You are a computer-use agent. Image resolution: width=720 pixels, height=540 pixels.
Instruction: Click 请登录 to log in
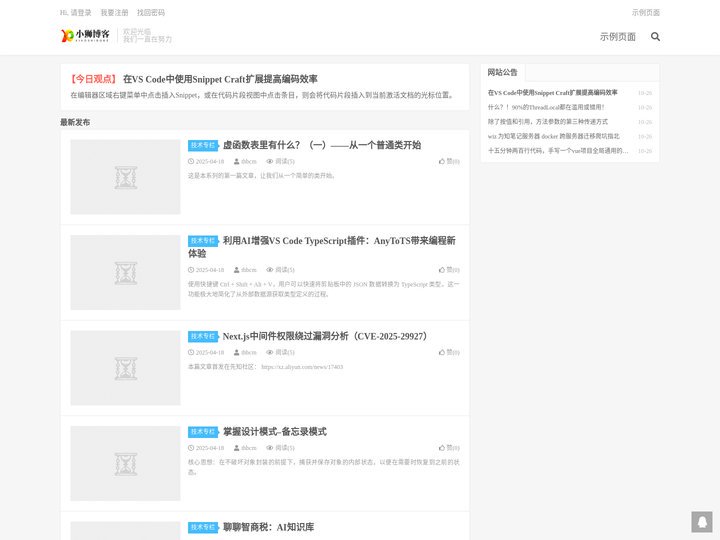pos(81,12)
